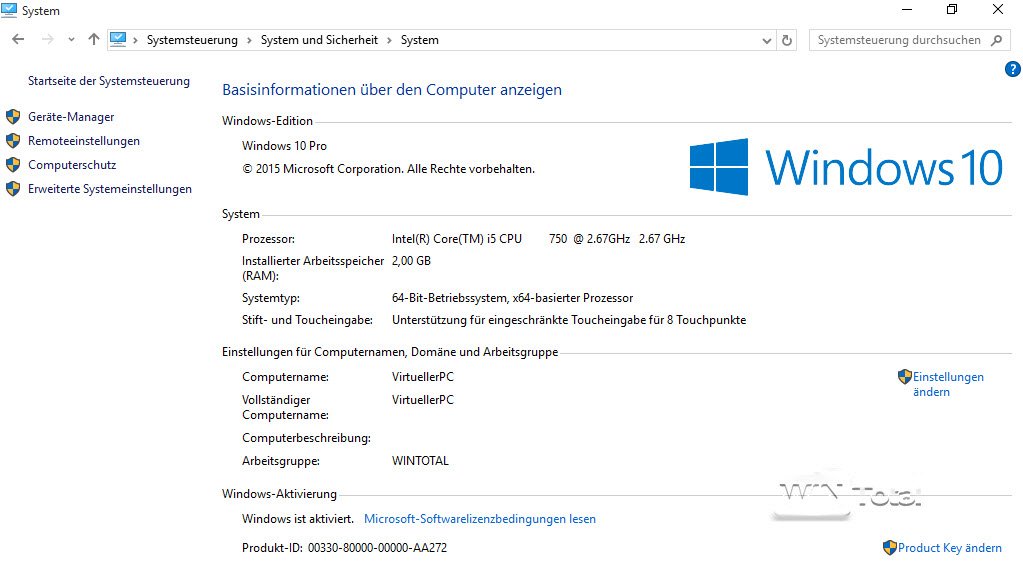The height and width of the screenshot is (580, 1023).
Task: Click the shield icon beside Computerschutz
Action: 13,164
